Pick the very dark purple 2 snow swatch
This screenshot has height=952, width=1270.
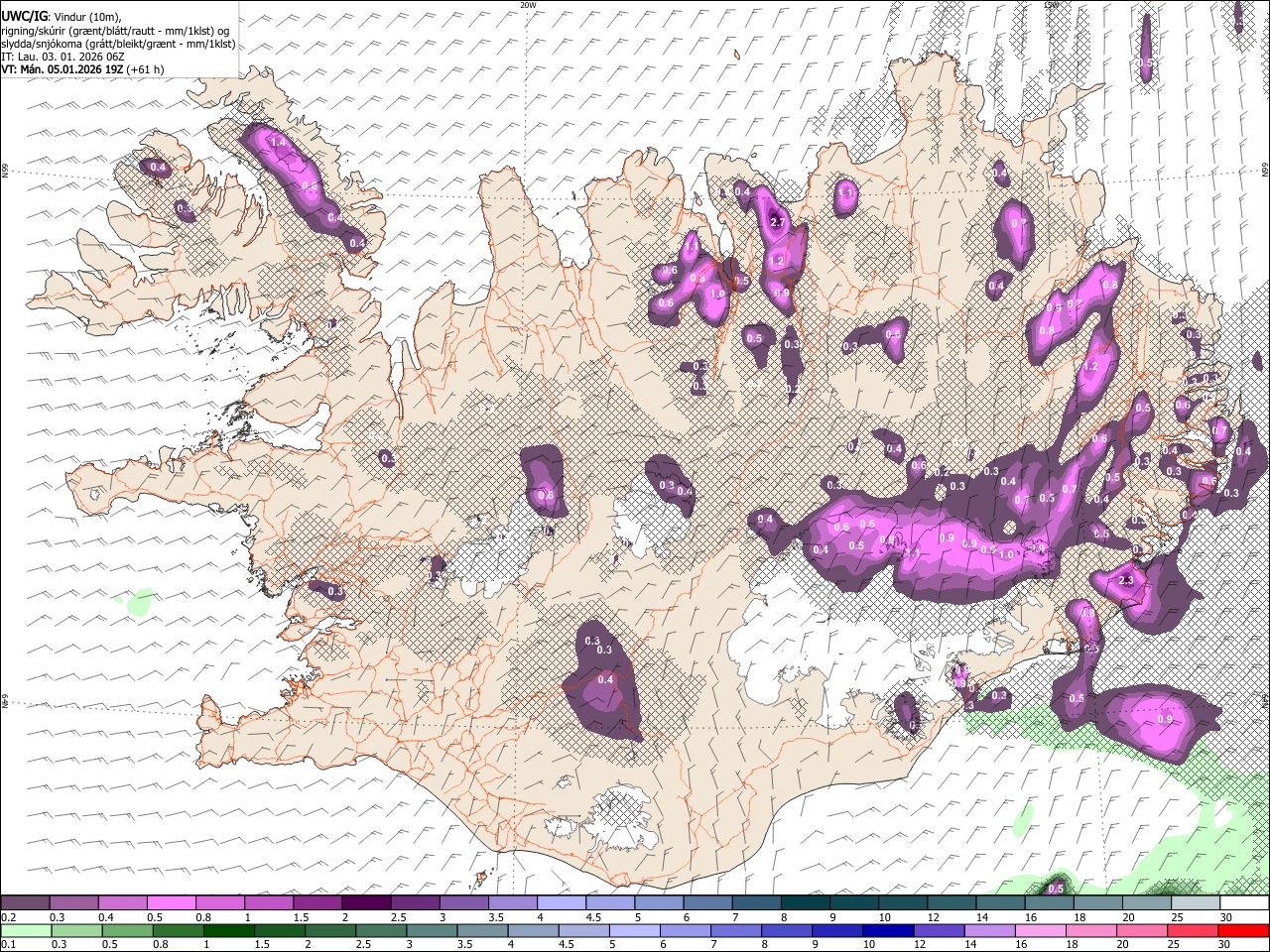(x=365, y=903)
